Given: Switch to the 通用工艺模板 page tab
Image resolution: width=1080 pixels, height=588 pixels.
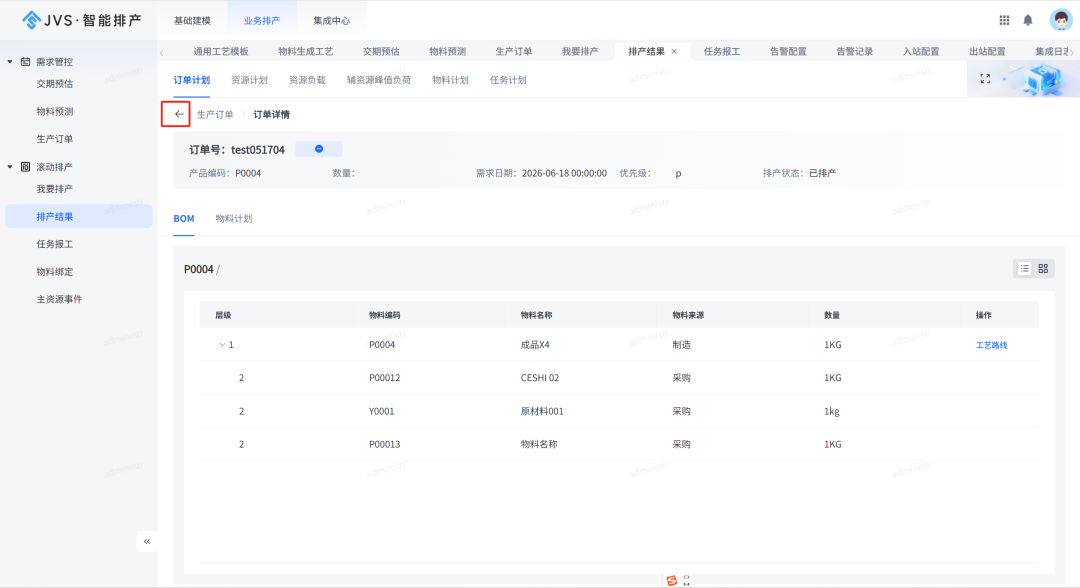Looking at the screenshot, I should 220,51.
